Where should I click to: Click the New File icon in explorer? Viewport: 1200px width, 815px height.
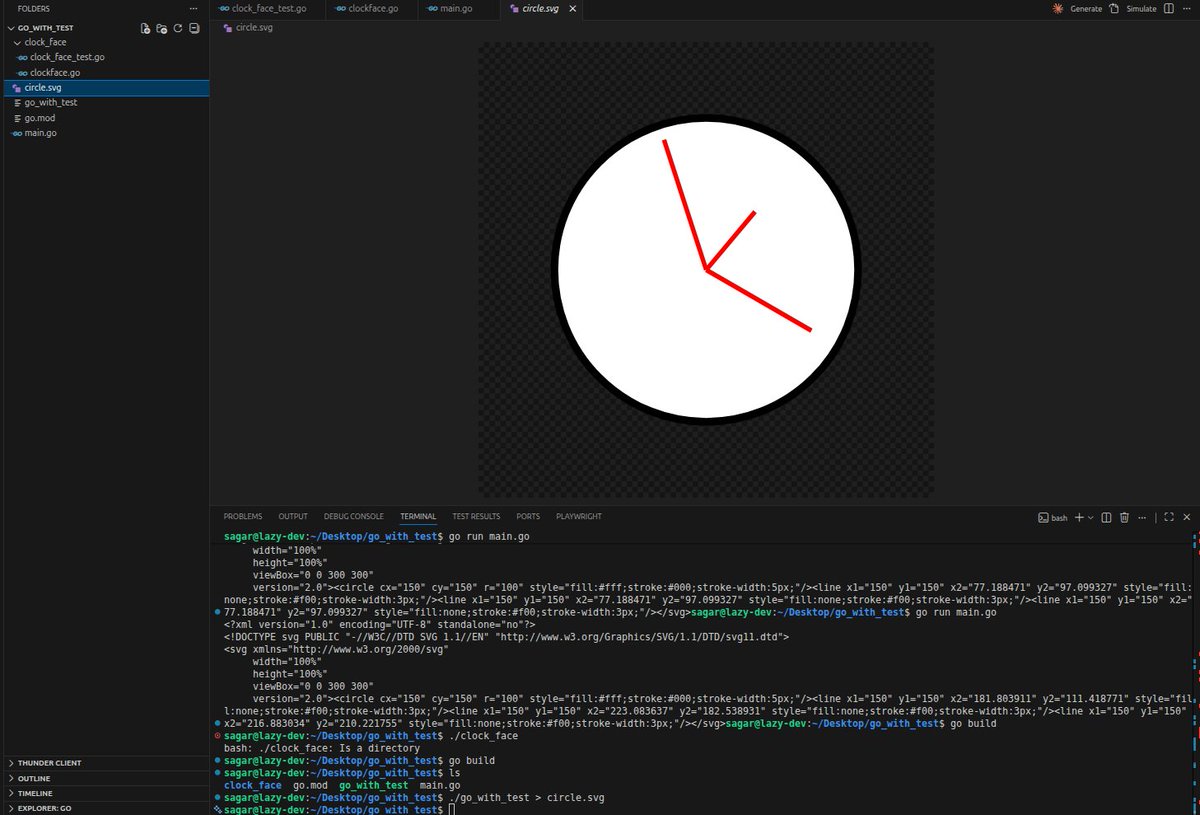pyautogui.click(x=145, y=28)
